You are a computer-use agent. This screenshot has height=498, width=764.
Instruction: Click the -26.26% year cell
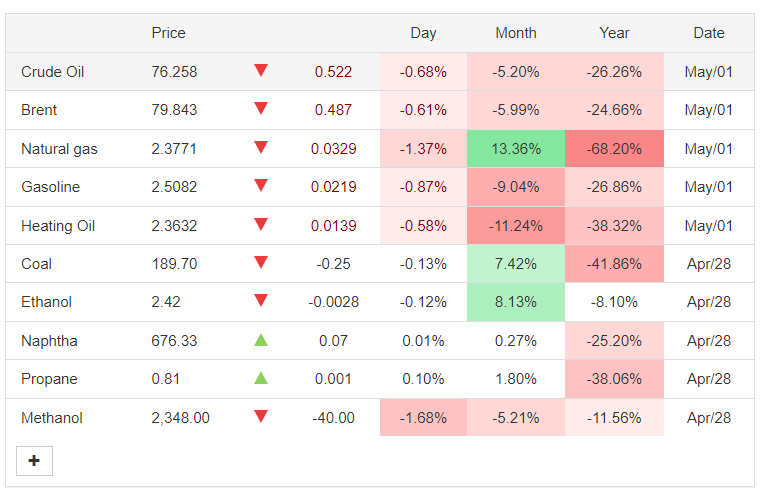click(614, 72)
